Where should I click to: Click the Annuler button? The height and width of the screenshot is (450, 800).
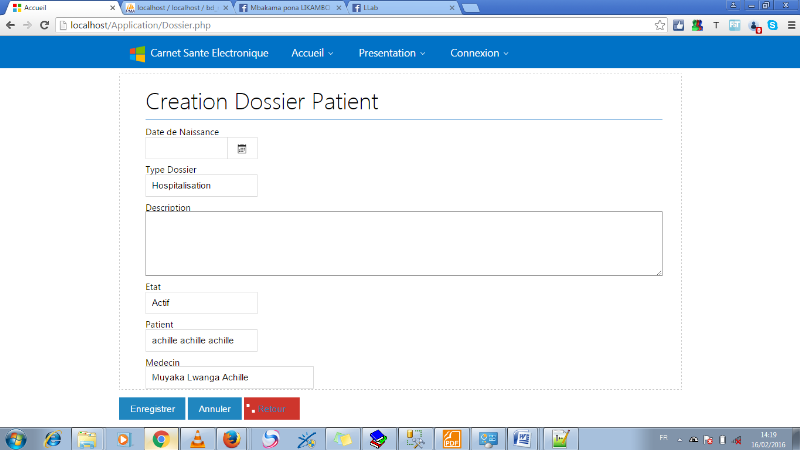(x=215, y=409)
